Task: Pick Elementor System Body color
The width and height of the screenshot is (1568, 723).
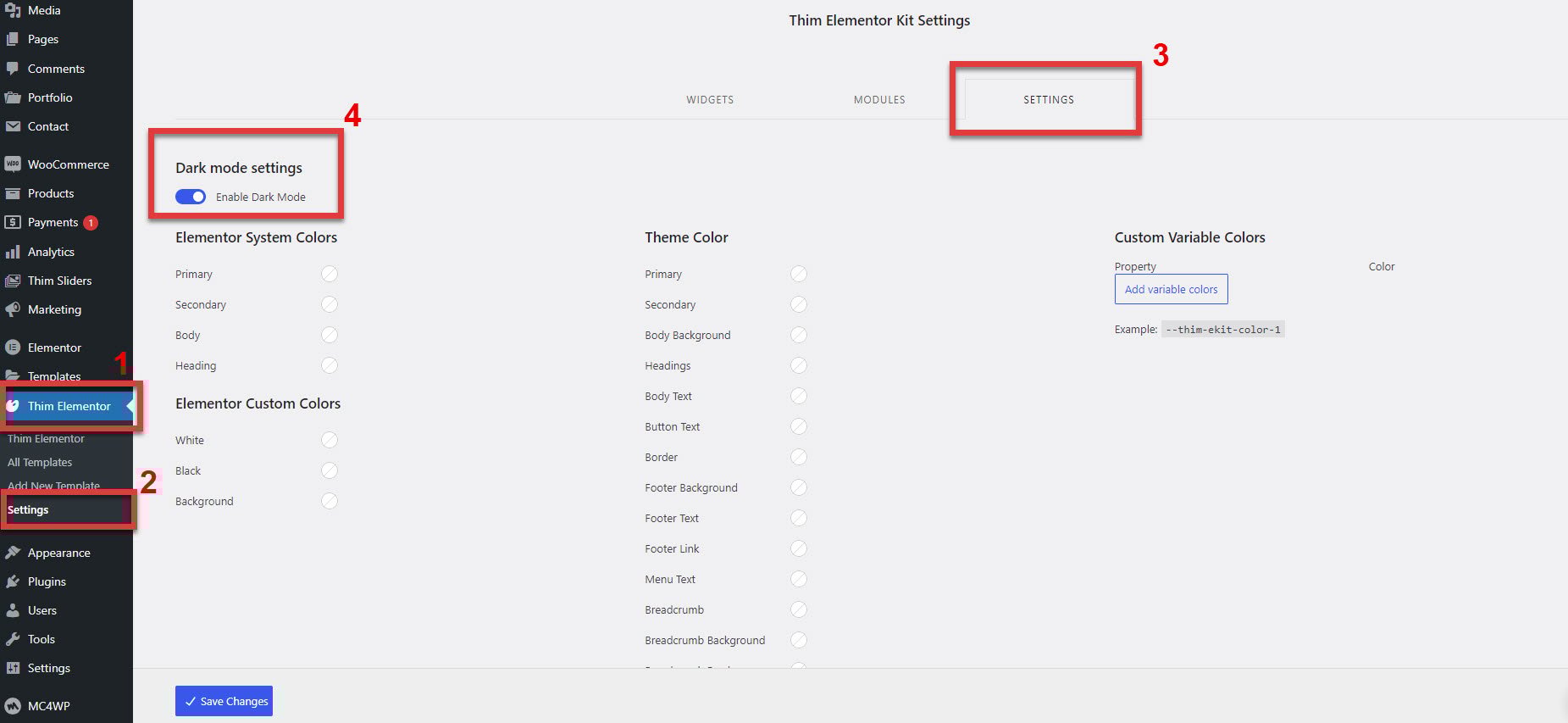Action: click(330, 335)
